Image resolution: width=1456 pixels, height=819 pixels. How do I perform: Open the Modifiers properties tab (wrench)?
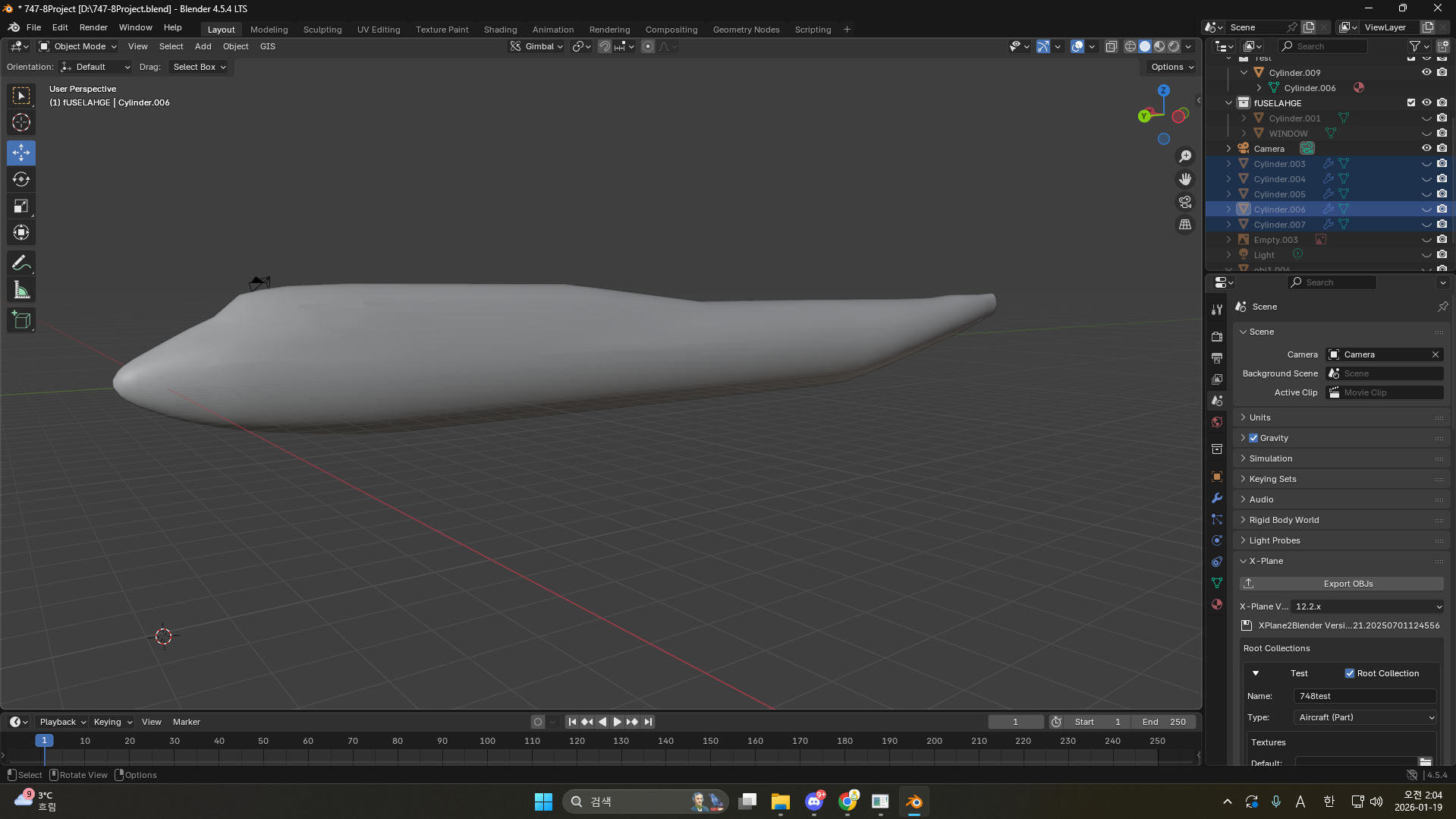1217,499
